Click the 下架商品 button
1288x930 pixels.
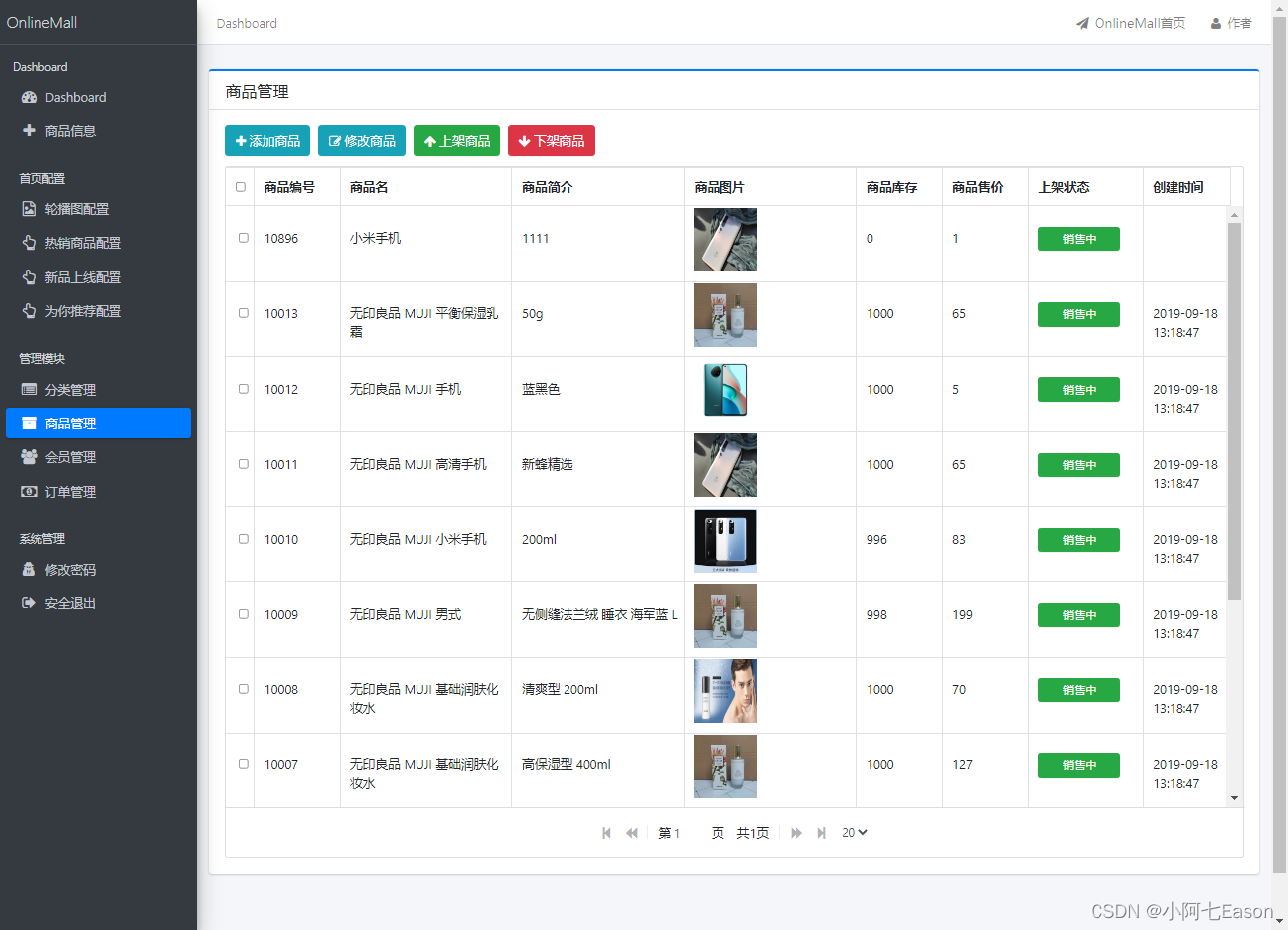(552, 140)
